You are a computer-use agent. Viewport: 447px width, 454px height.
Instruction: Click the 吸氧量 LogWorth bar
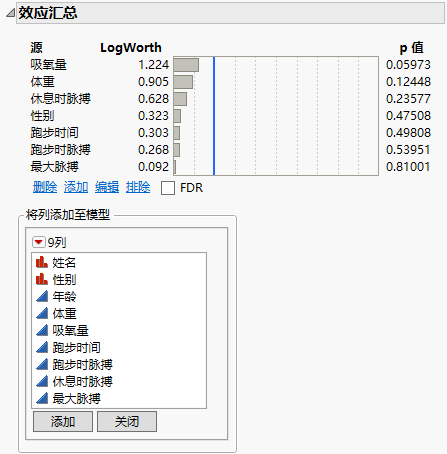point(186,65)
